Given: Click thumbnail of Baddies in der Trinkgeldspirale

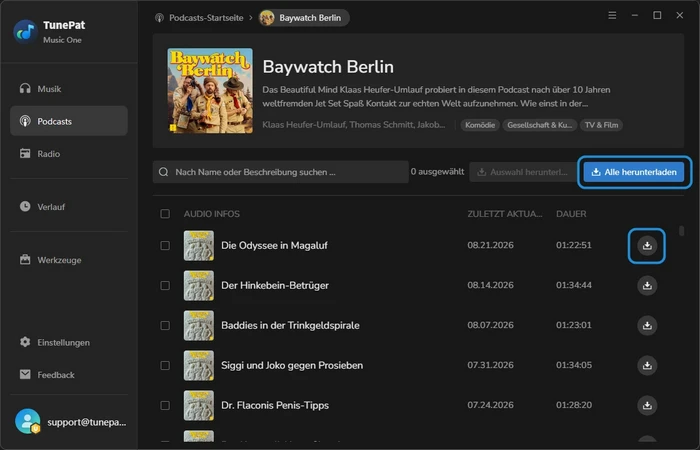Looking at the screenshot, I should (199, 325).
